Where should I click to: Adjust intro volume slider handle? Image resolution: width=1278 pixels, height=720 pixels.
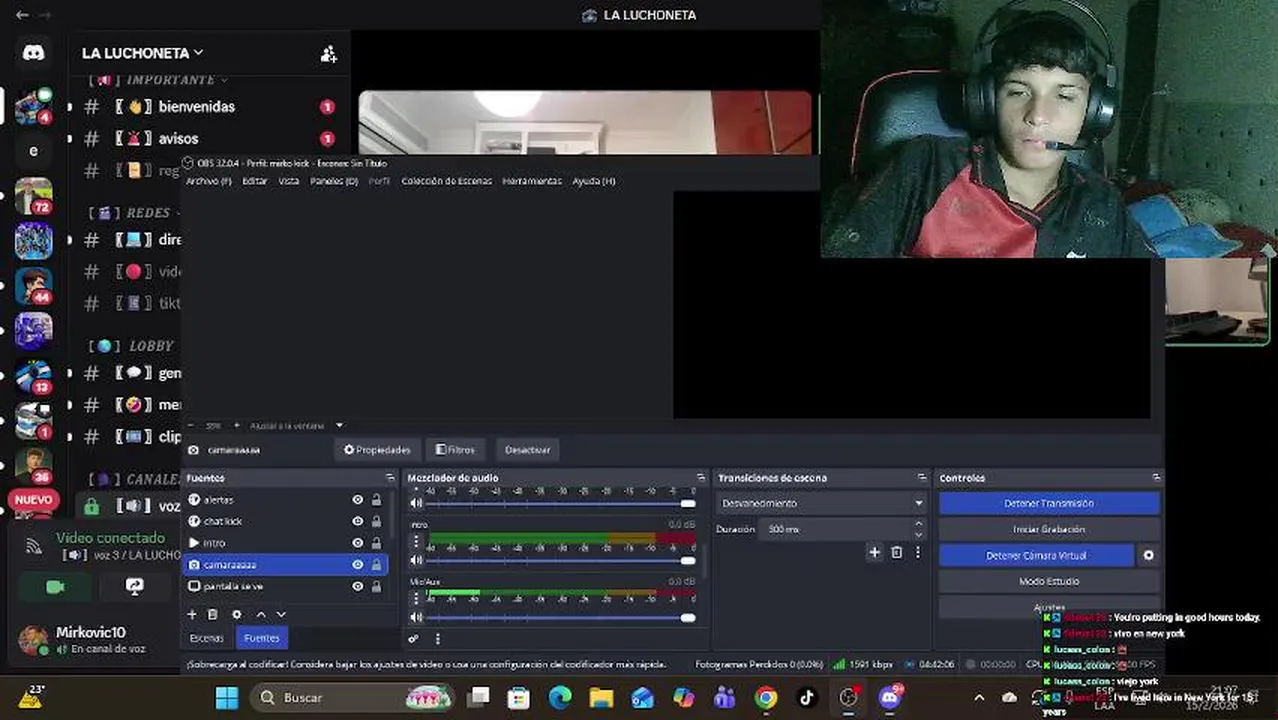pos(687,561)
